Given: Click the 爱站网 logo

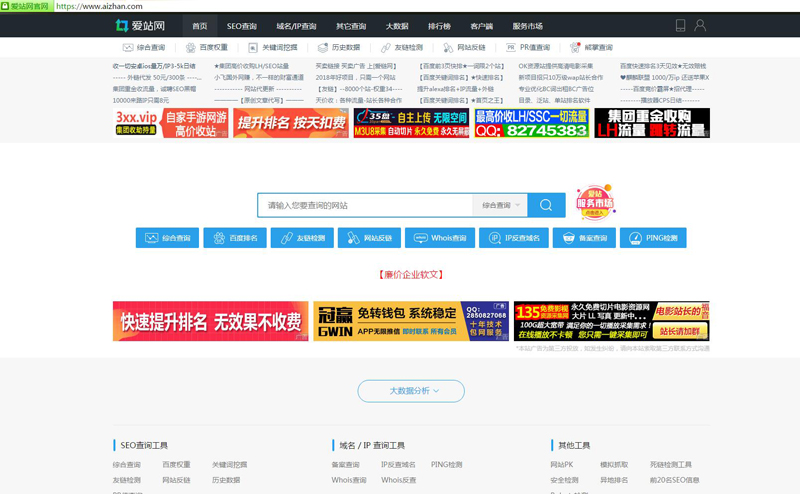Looking at the screenshot, I should coord(140,25).
